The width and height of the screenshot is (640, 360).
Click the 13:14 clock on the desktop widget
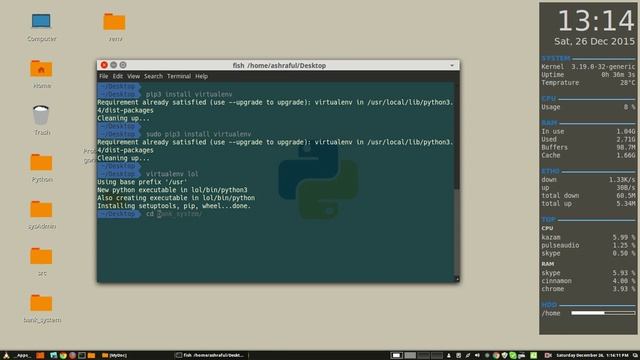596,20
